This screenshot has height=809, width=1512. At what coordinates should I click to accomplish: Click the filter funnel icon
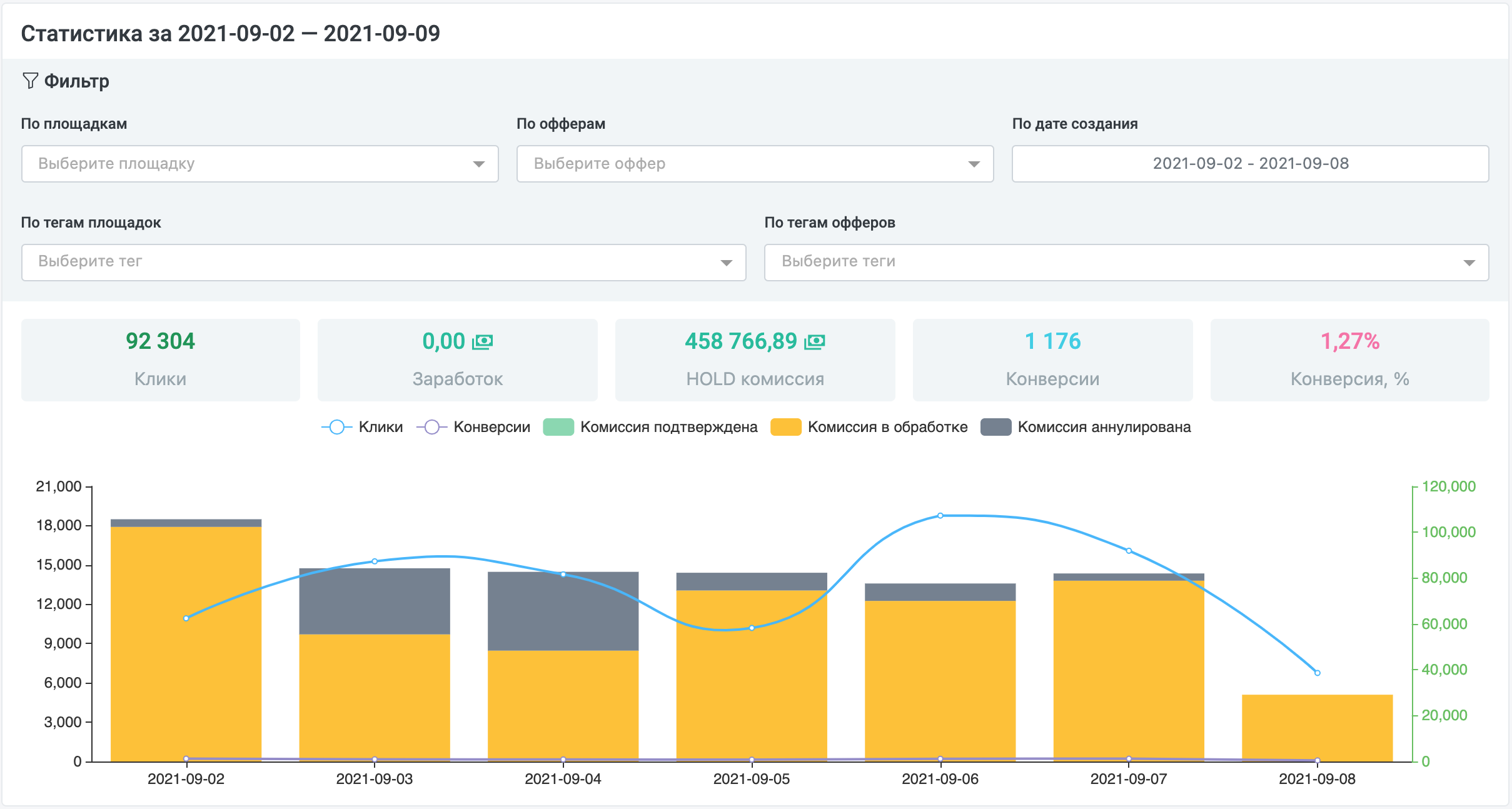30,81
